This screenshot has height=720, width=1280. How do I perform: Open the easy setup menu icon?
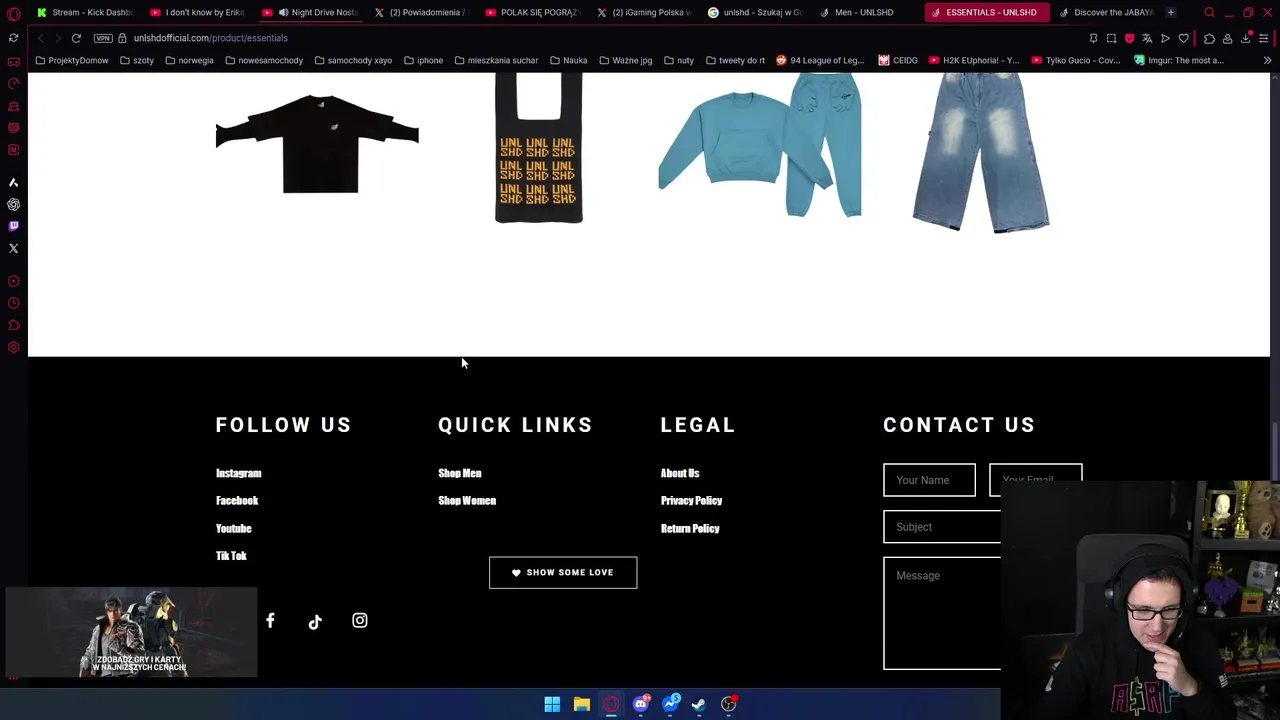pyautogui.click(x=1263, y=38)
